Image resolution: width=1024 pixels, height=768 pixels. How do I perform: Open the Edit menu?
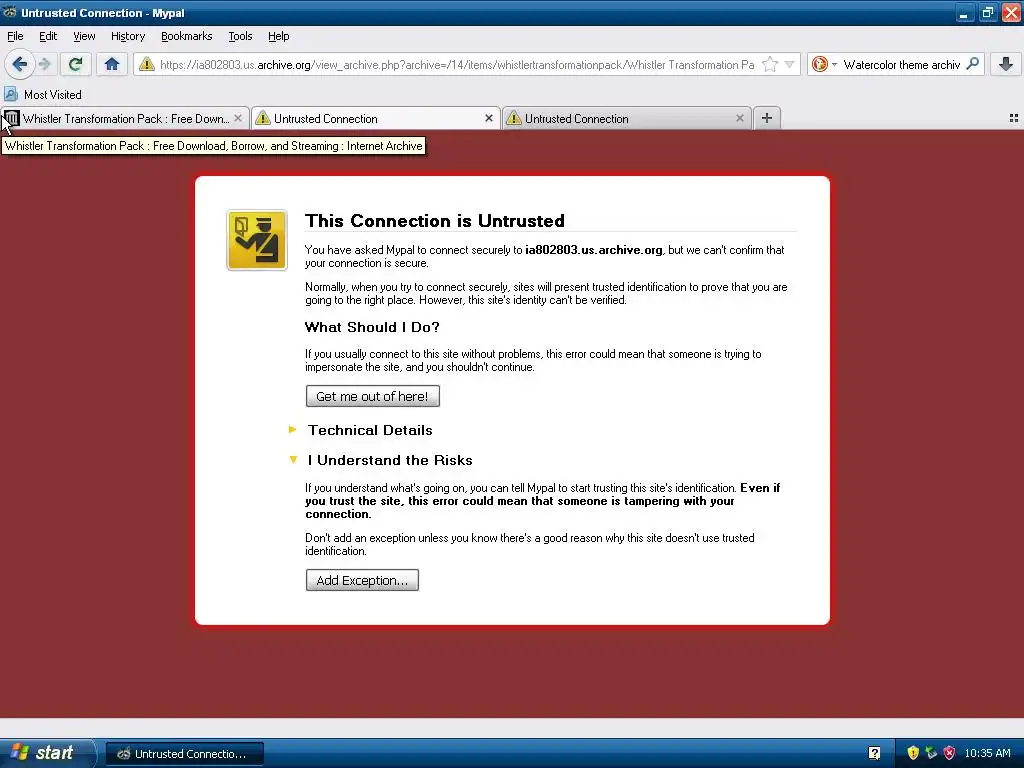point(48,36)
